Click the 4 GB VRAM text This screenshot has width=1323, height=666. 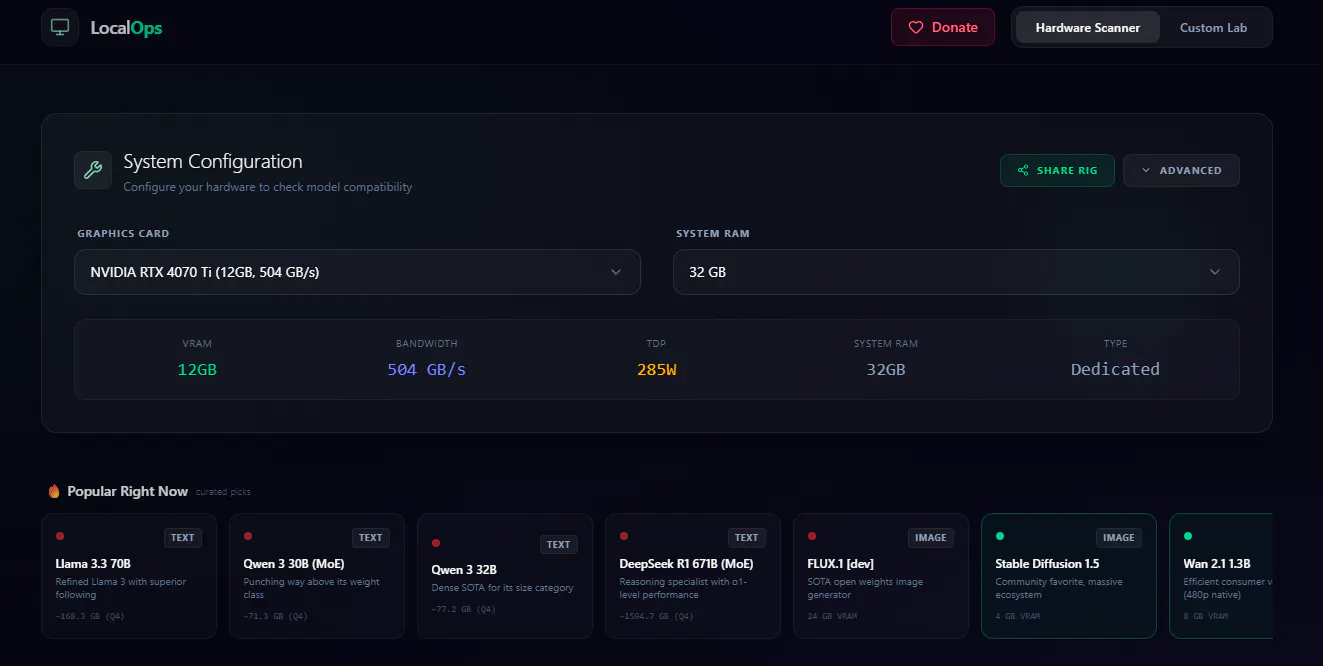point(1018,616)
